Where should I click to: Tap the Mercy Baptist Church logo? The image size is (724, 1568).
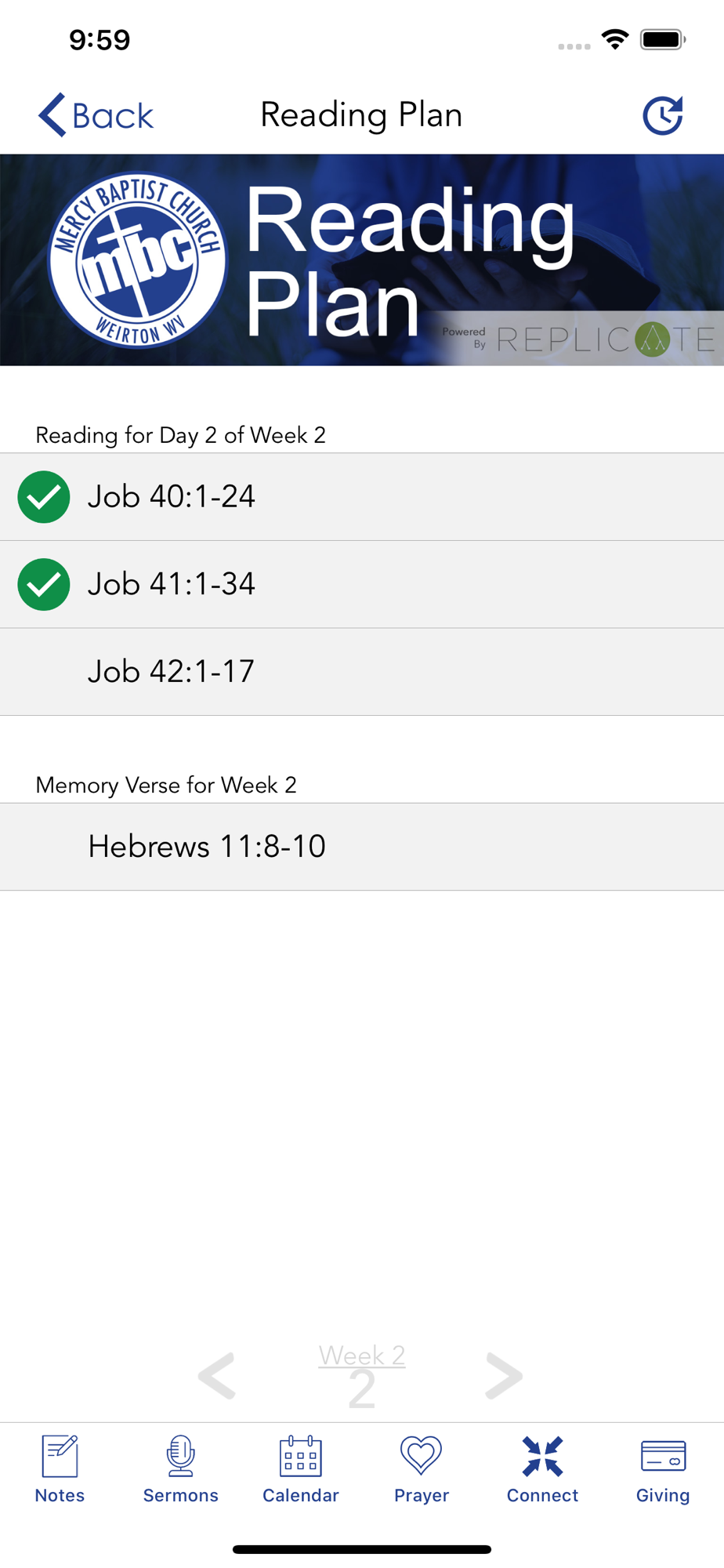click(x=137, y=260)
